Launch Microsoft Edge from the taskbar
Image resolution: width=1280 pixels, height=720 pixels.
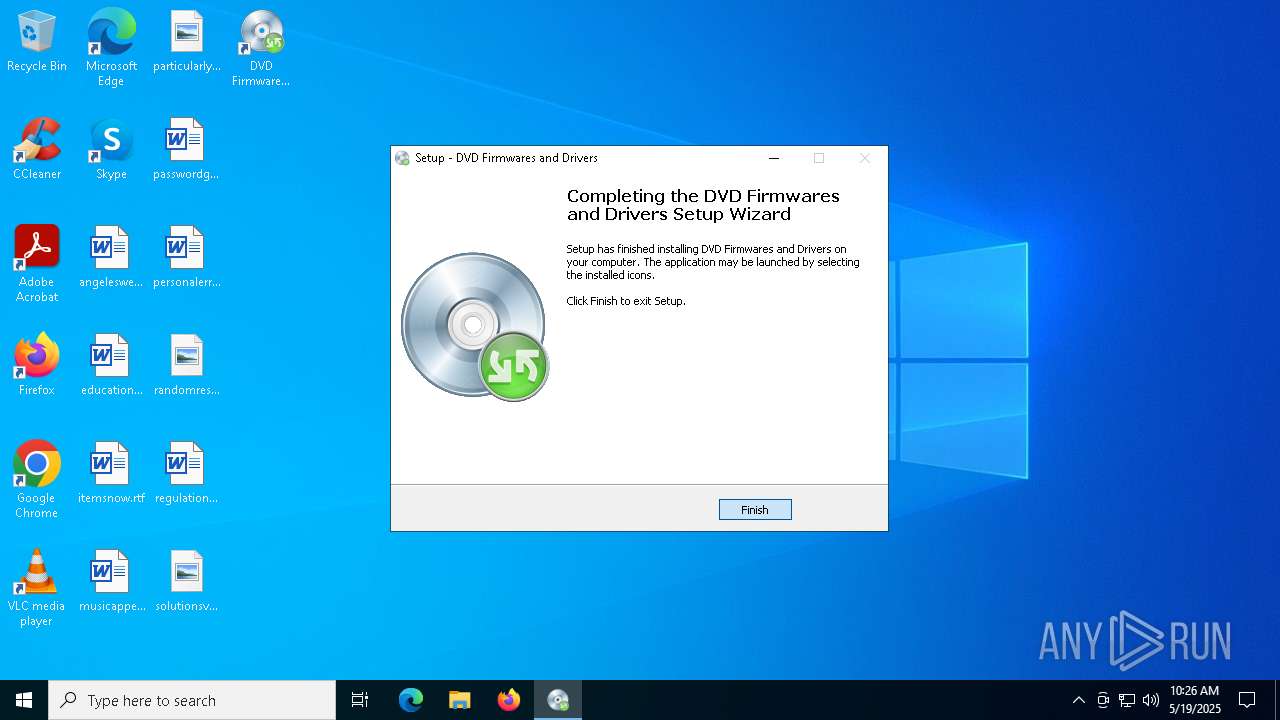(411, 700)
